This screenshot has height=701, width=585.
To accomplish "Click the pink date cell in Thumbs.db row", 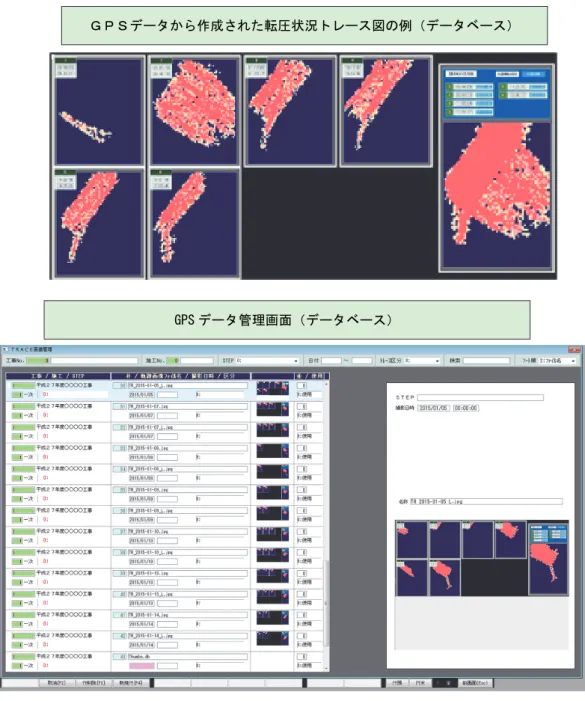I will [x=142, y=666].
